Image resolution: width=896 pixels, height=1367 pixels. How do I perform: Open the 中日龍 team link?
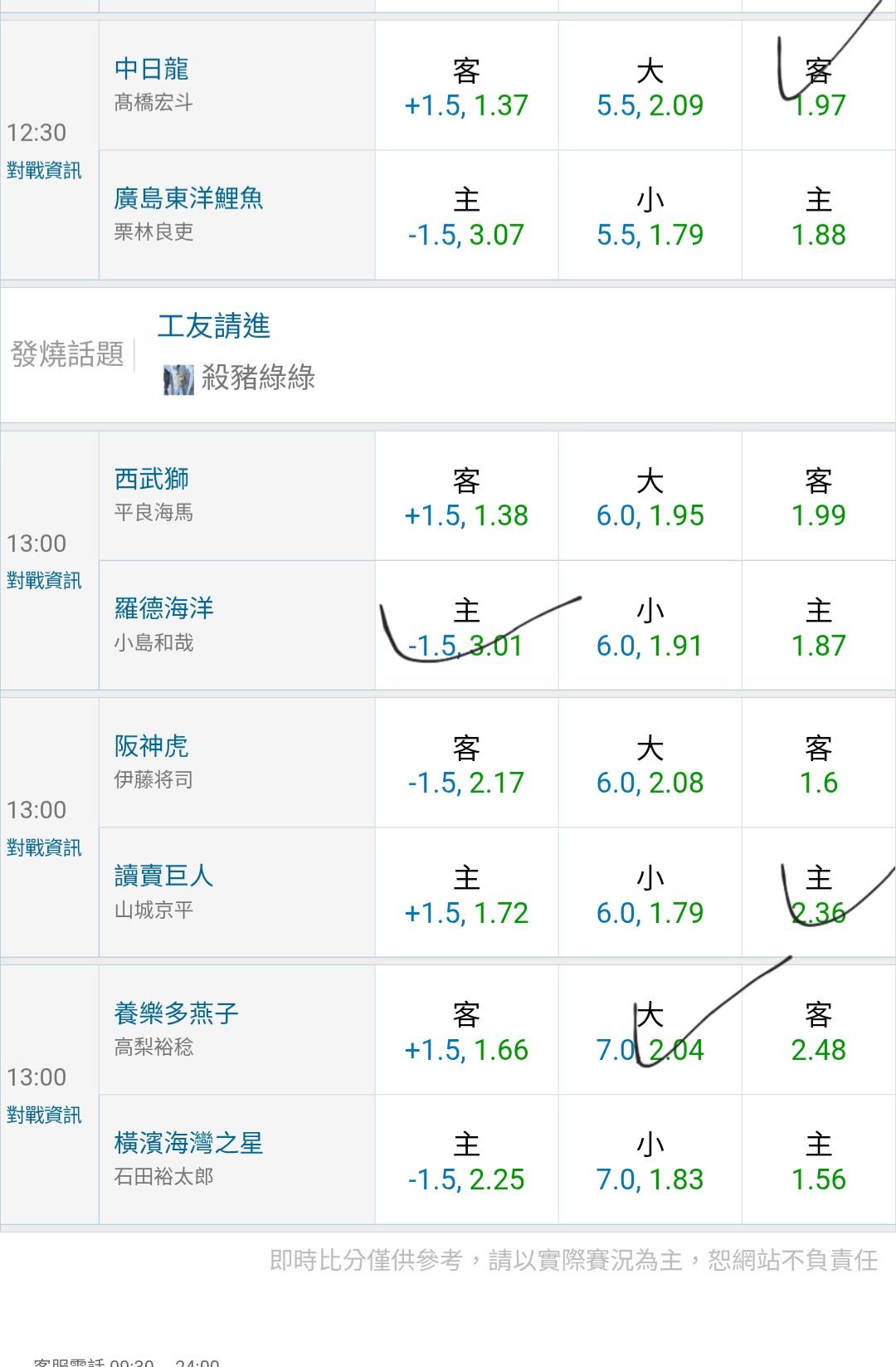(x=152, y=69)
